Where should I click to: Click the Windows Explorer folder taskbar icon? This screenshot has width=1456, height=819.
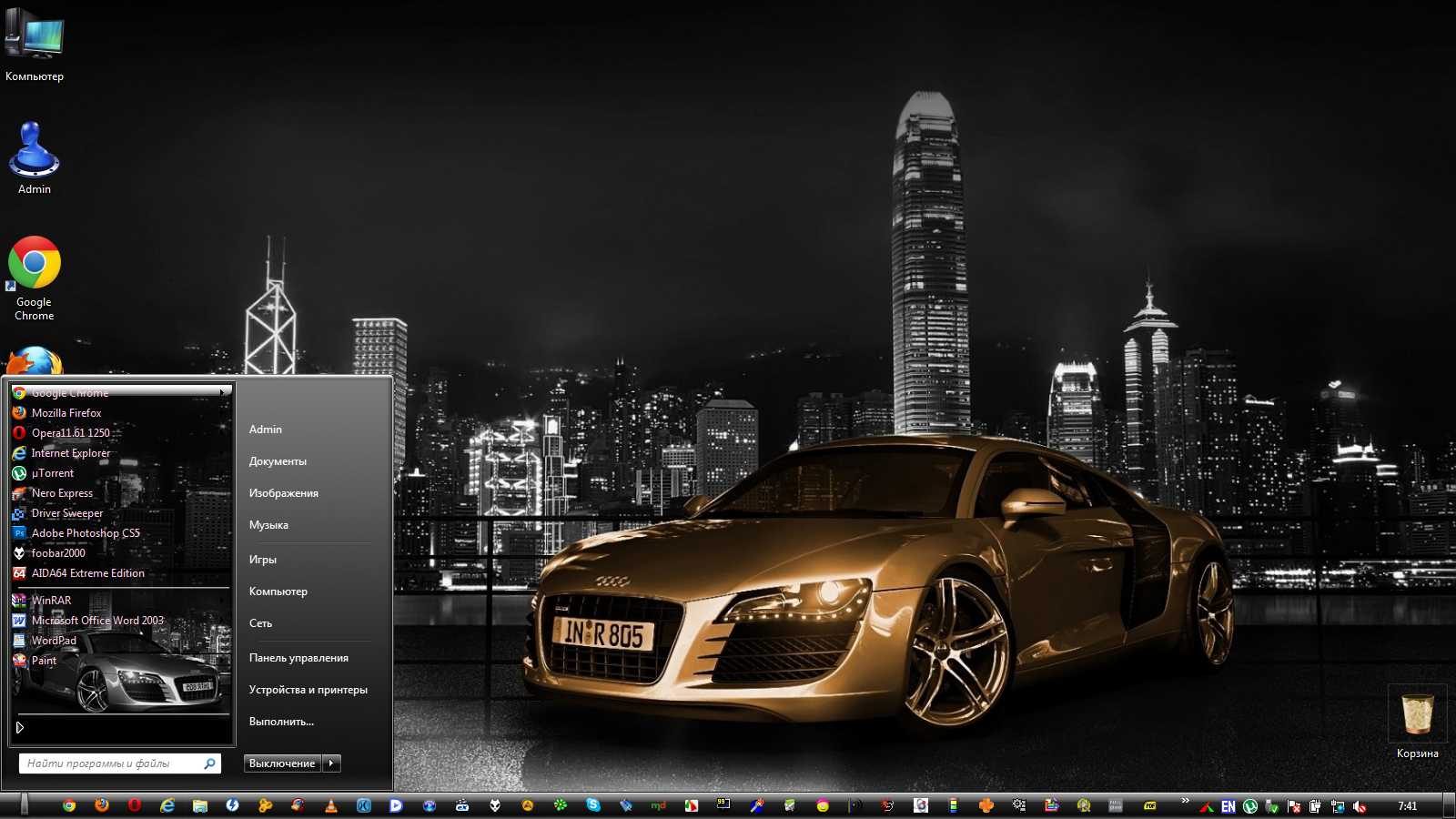pyautogui.click(x=200, y=805)
